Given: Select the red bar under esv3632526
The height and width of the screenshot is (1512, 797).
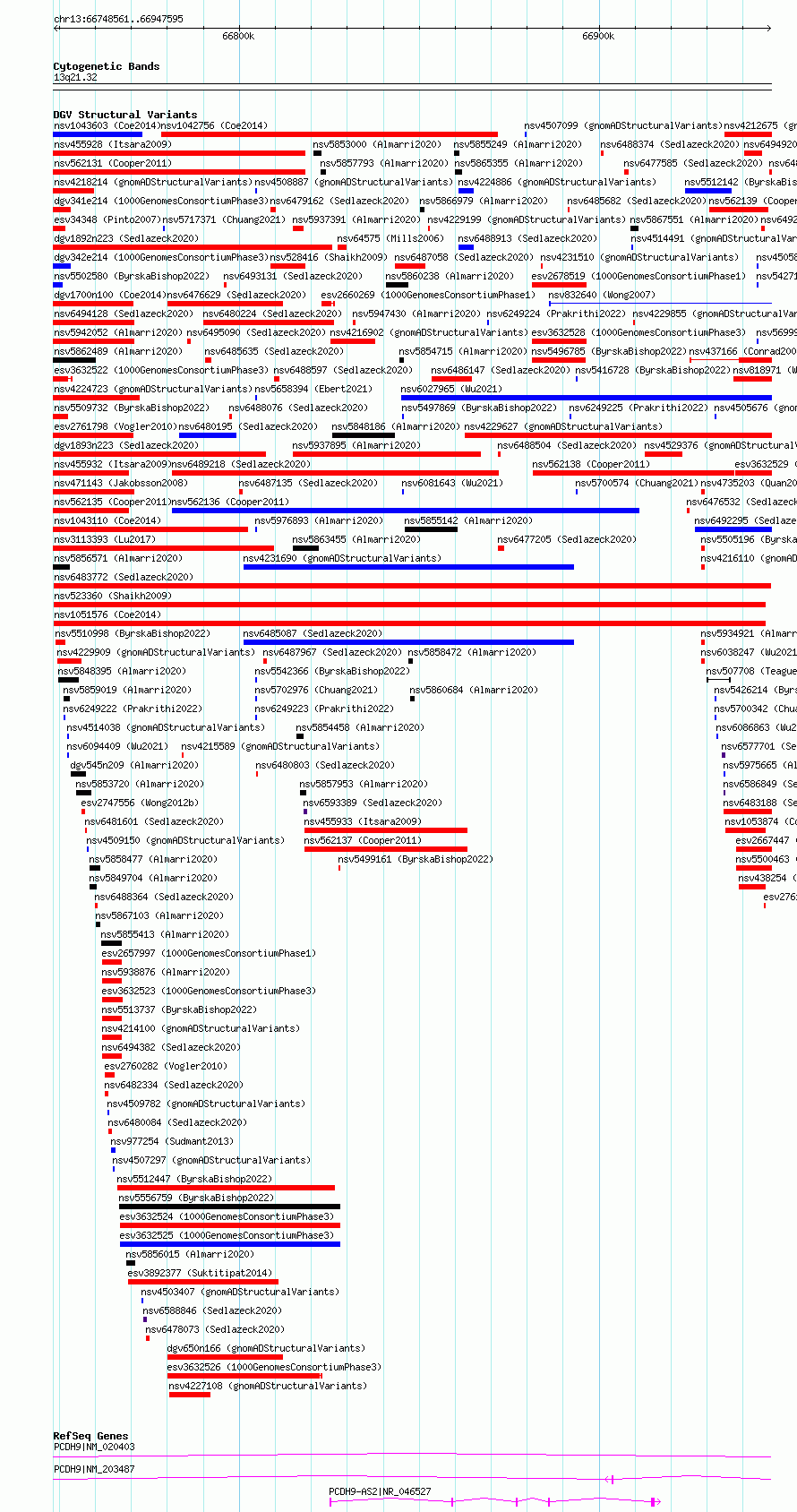Looking at the screenshot, I should (244, 1376).
